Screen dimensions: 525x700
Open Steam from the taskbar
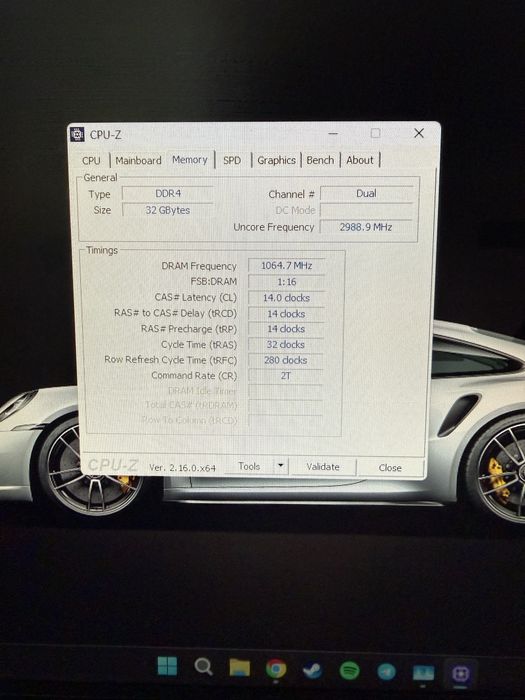(x=312, y=670)
